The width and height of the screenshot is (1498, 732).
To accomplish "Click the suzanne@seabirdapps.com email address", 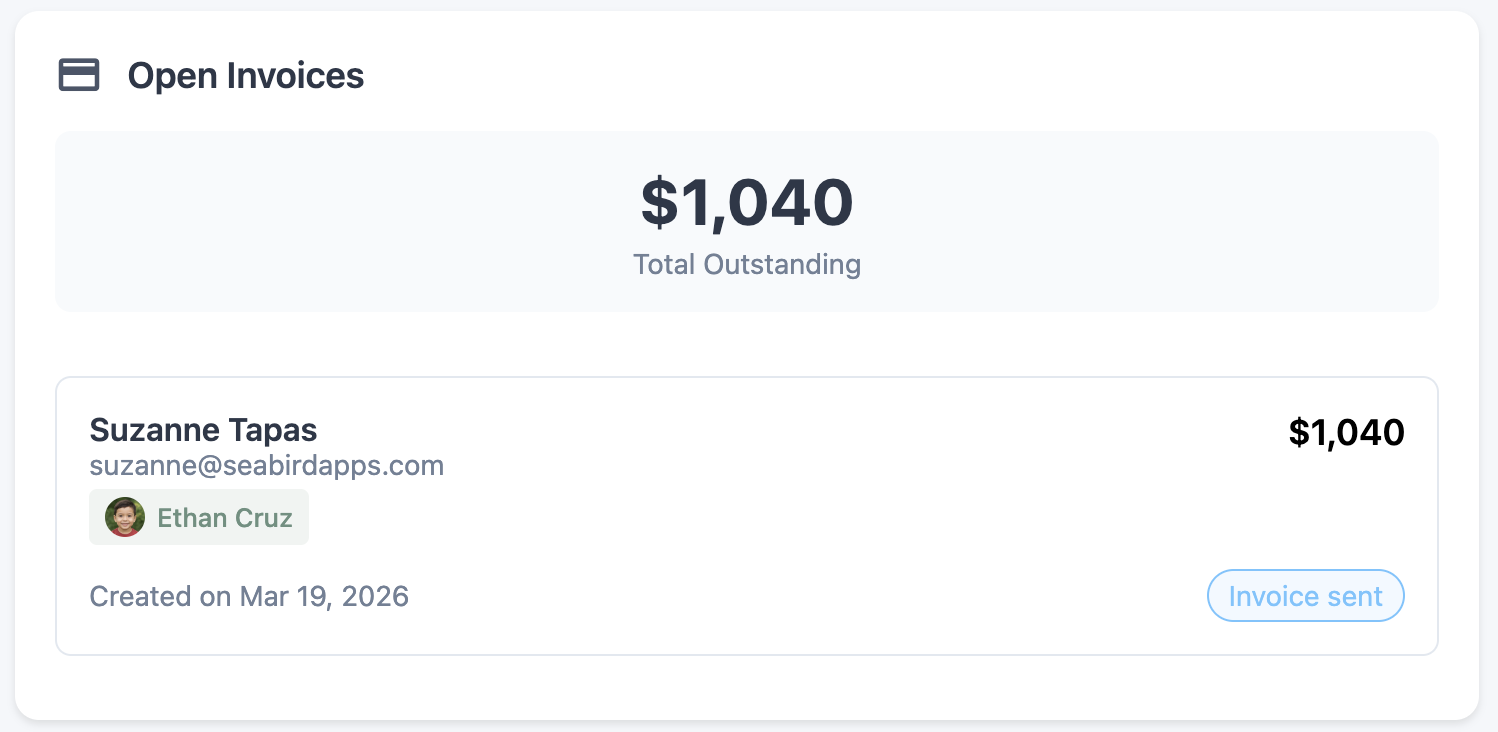I will point(266,466).
